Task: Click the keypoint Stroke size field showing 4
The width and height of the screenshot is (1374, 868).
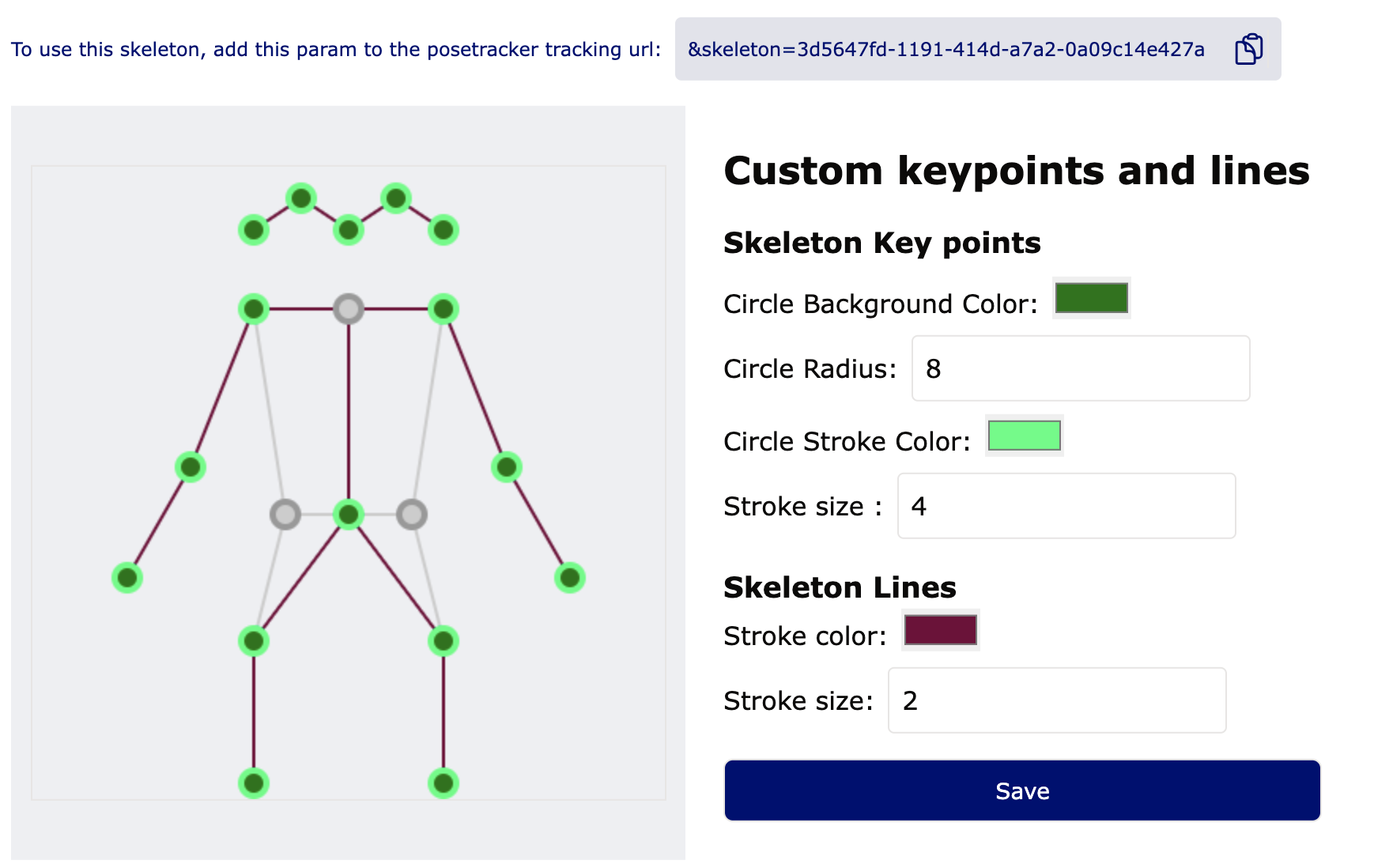Action: pyautogui.click(x=1066, y=506)
